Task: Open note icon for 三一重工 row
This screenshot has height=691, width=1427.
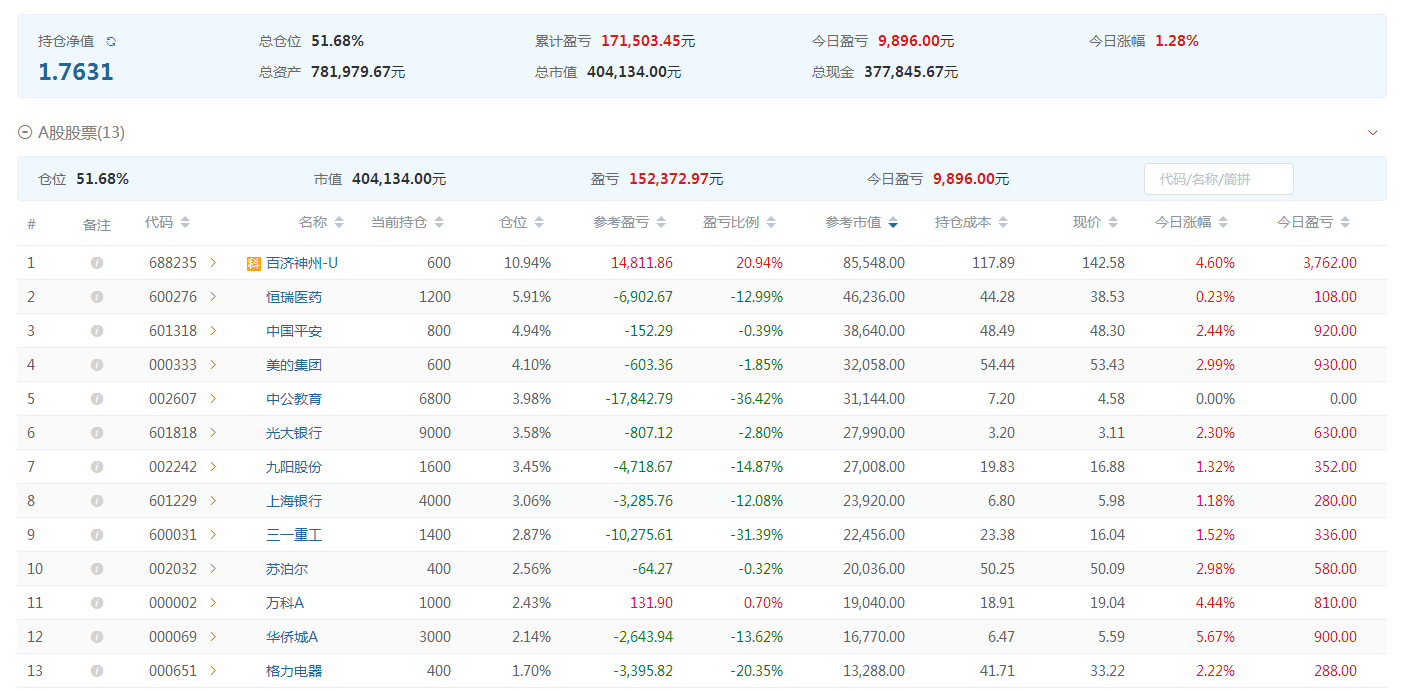Action: (97, 535)
